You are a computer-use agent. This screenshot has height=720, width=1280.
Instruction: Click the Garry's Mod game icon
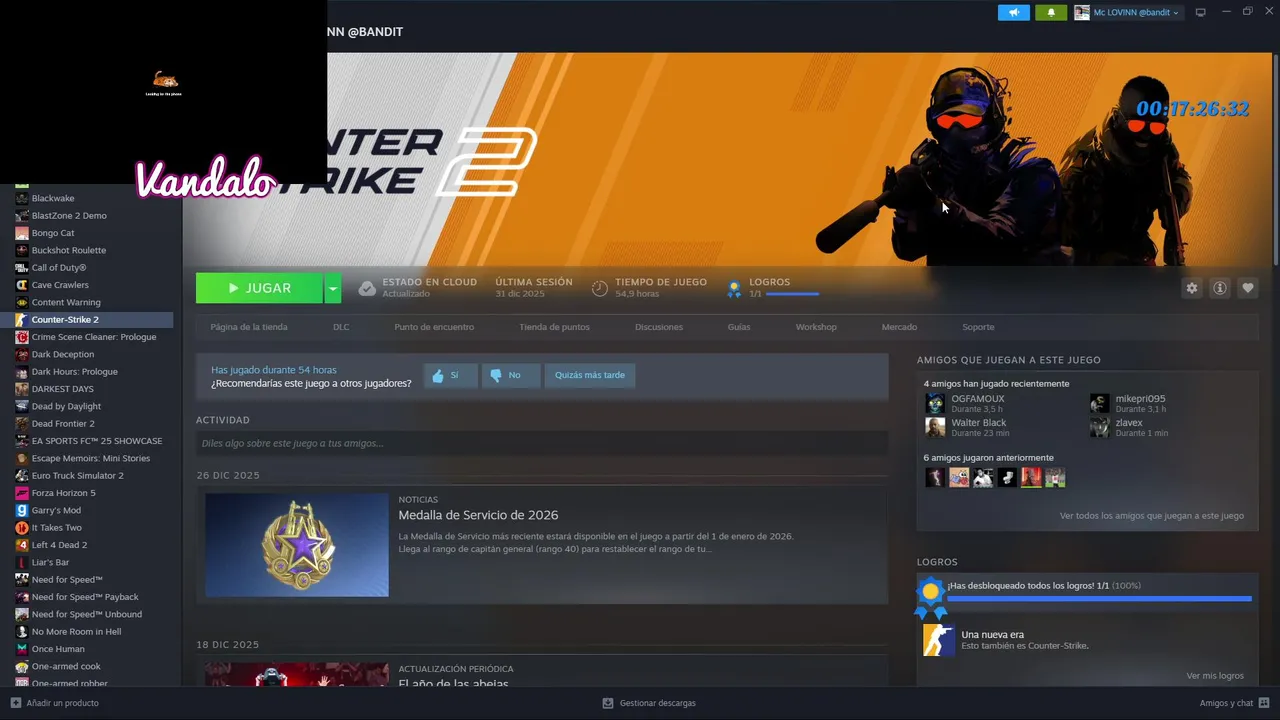(22, 510)
